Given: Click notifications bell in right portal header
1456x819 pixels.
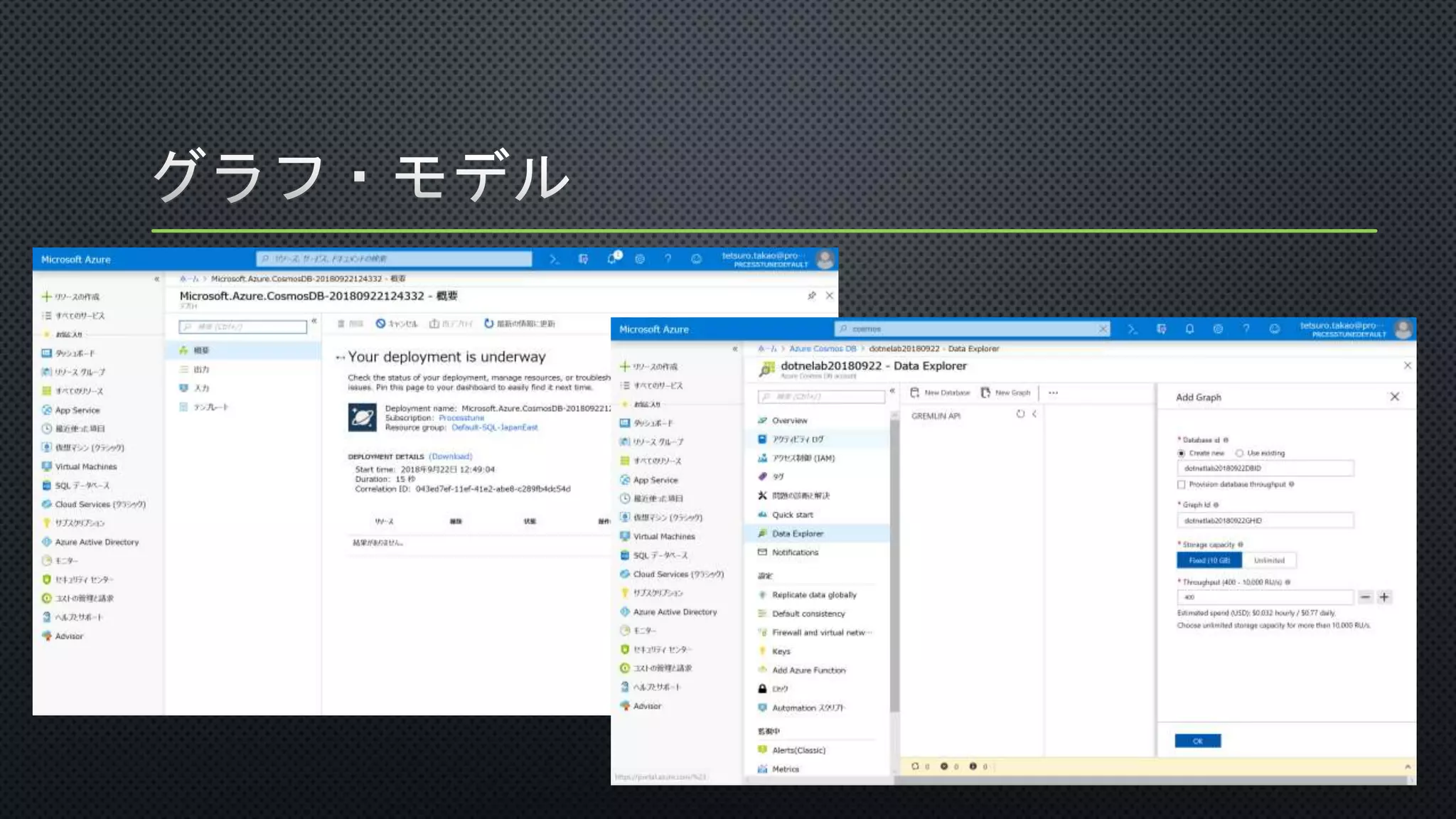Looking at the screenshot, I should pyautogui.click(x=1189, y=329).
